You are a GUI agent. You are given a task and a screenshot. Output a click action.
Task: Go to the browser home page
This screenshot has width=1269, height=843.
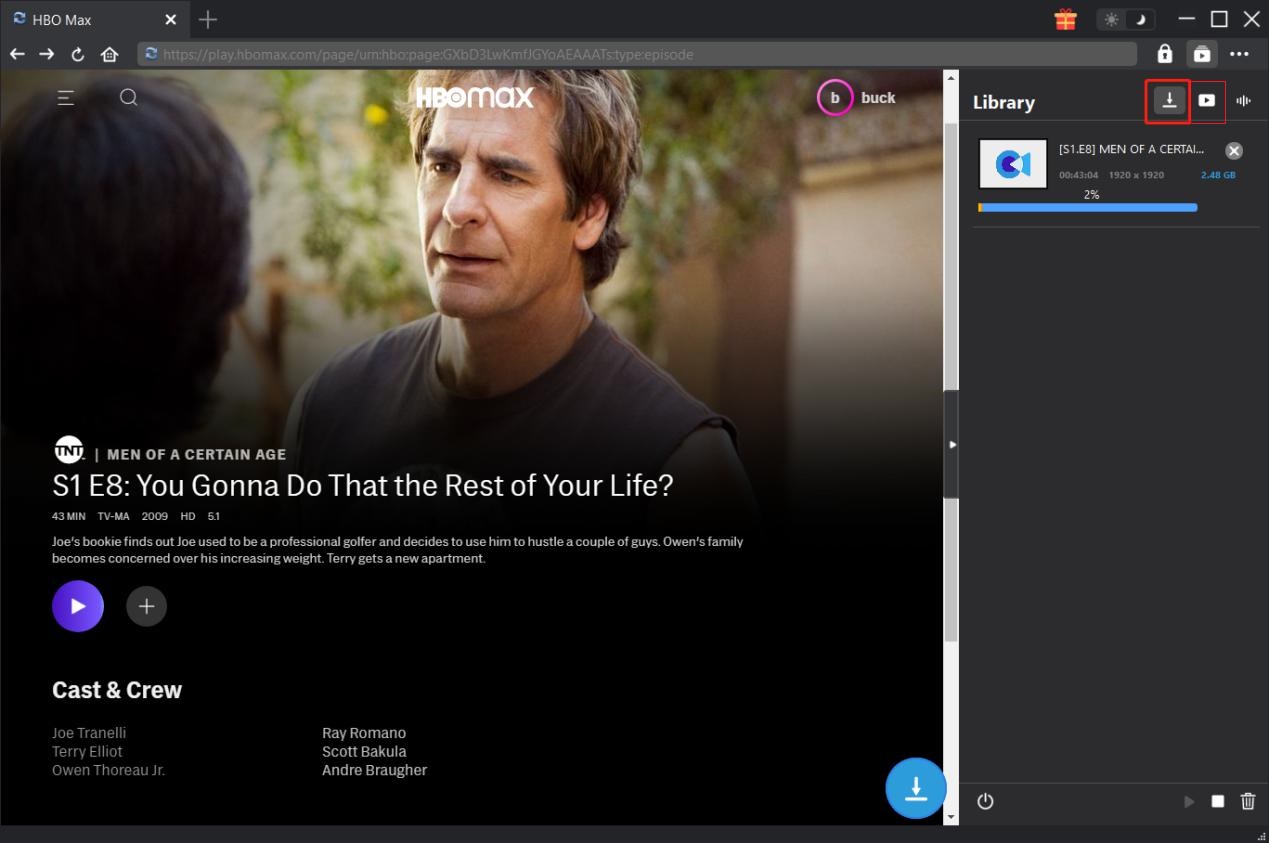(109, 54)
